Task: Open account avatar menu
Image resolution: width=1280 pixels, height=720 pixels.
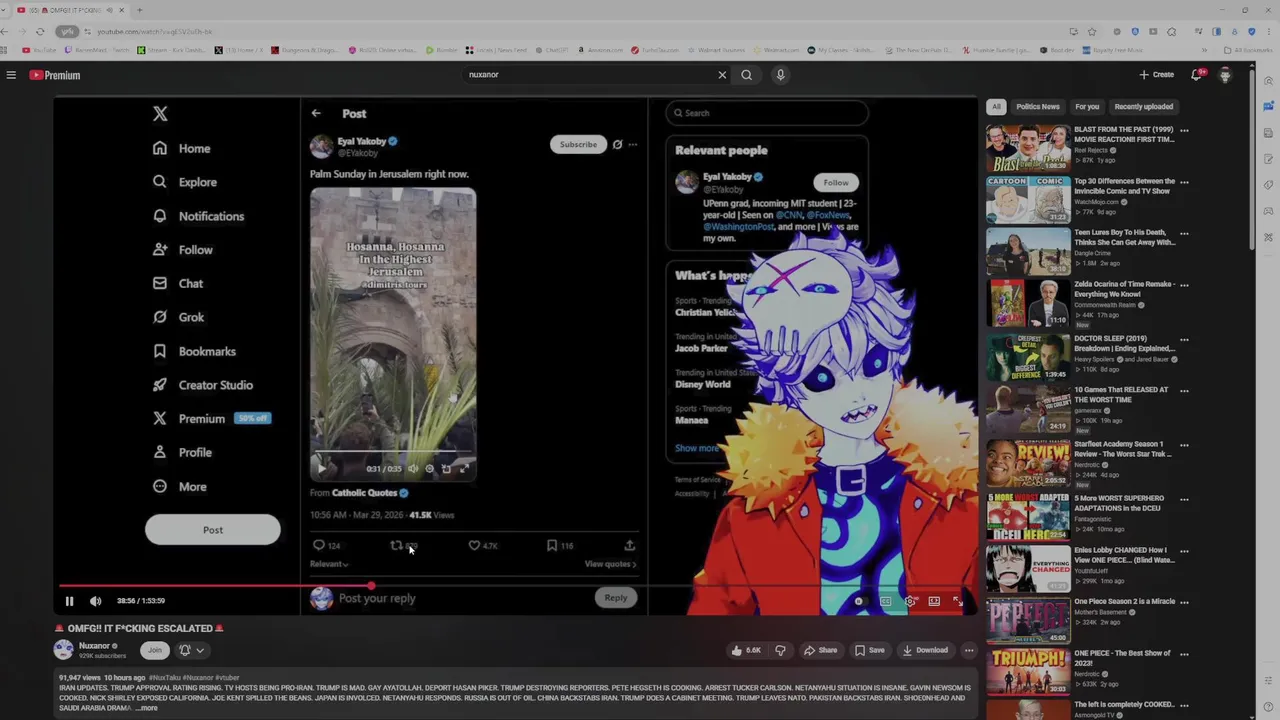Action: click(1225, 75)
